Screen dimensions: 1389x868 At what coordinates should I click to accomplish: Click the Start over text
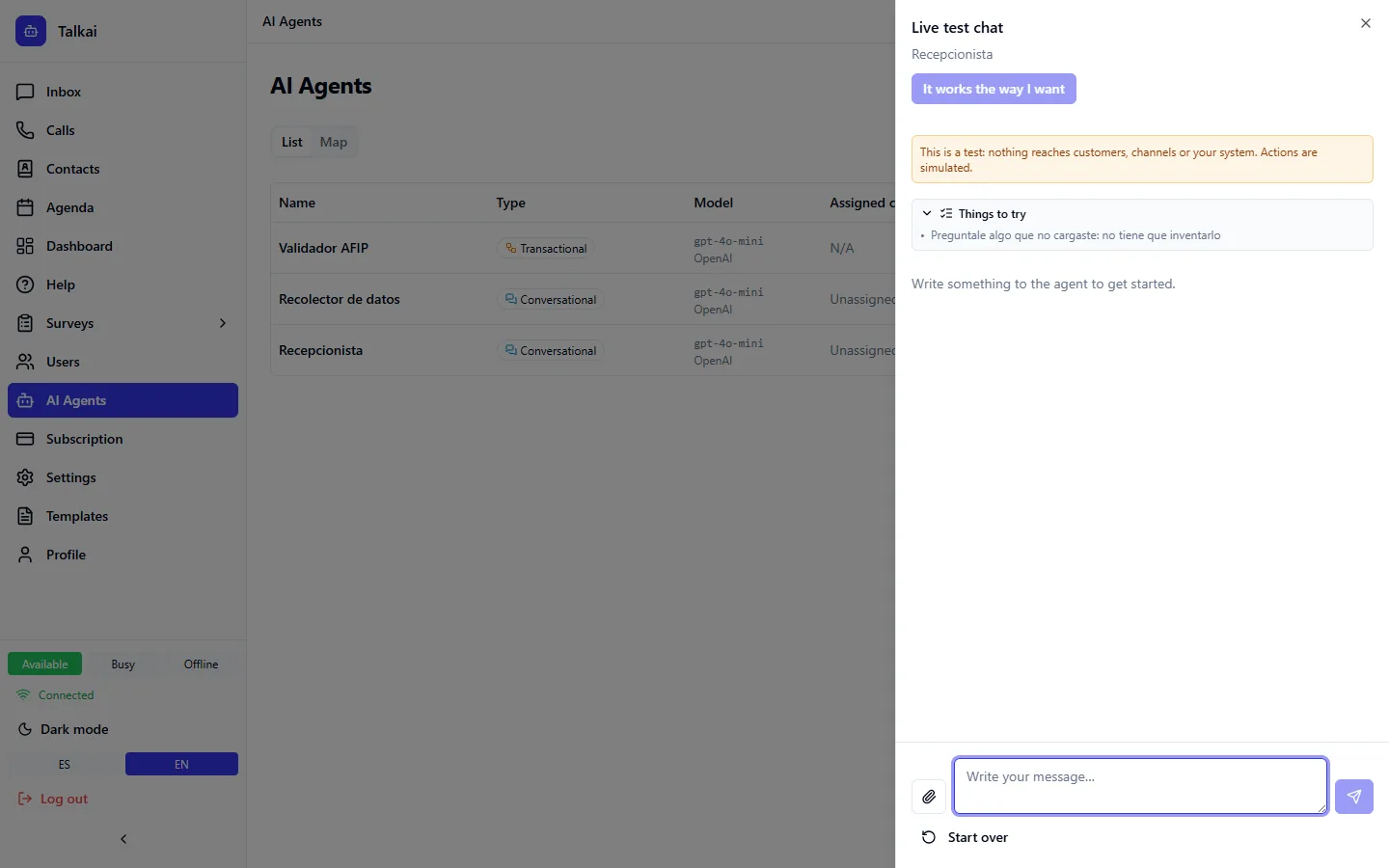[978, 837]
